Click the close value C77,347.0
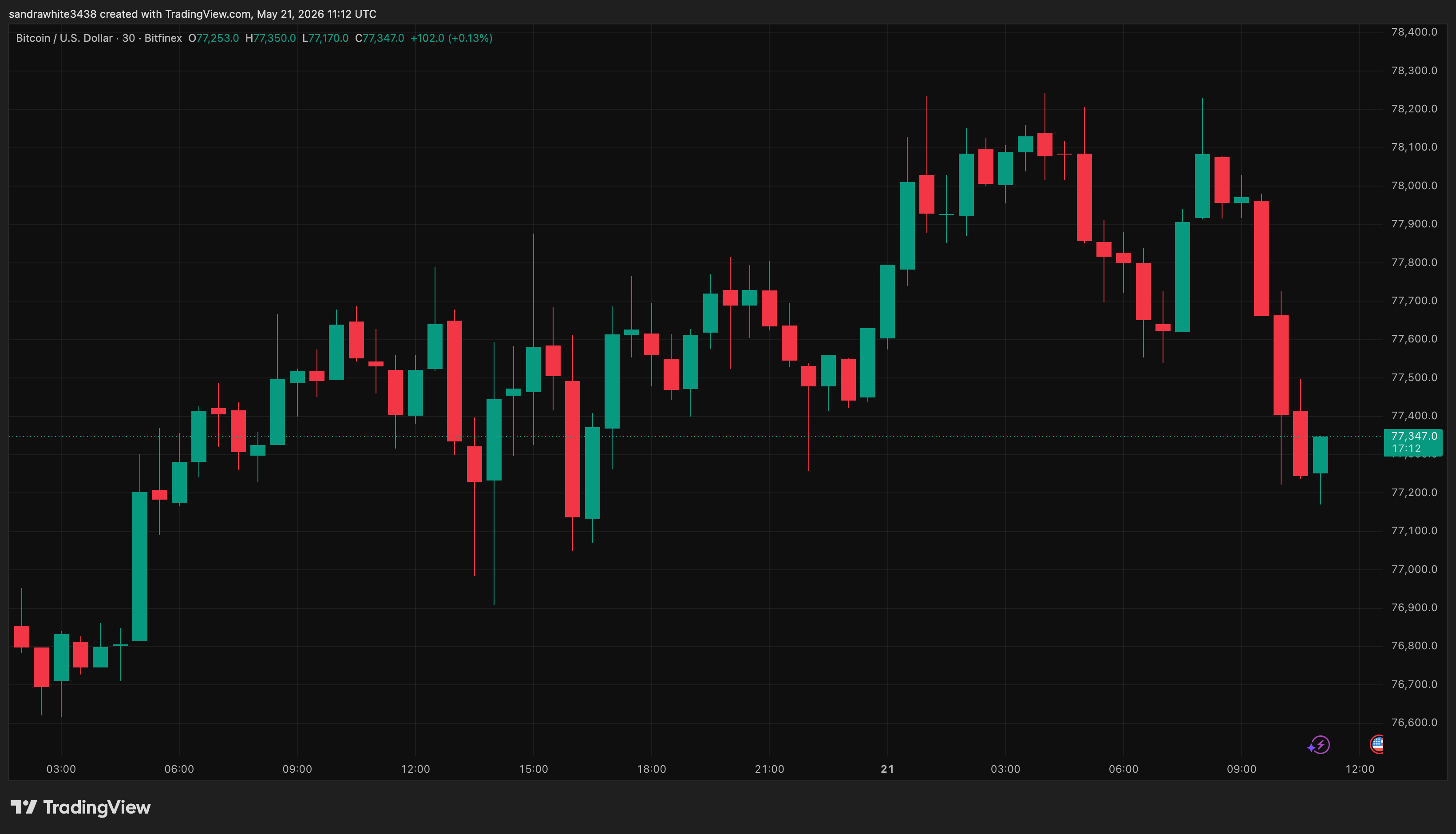This screenshot has height=834, width=1456. [x=380, y=38]
